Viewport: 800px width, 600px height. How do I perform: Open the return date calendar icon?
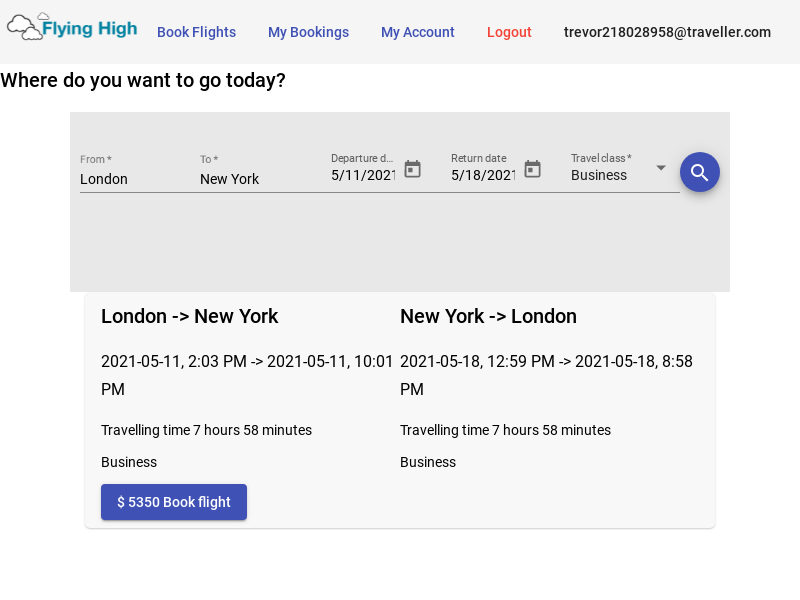coord(532,169)
